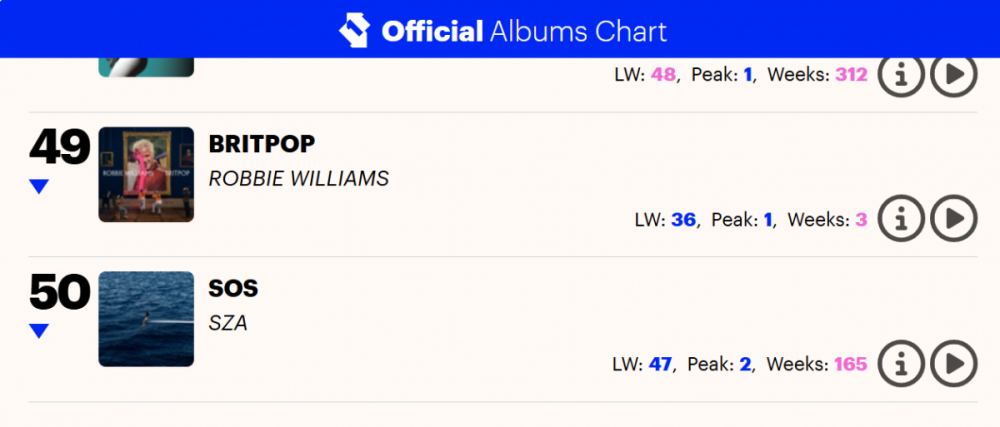
Task: Open the SOS album cover art
Action: [x=146, y=319]
